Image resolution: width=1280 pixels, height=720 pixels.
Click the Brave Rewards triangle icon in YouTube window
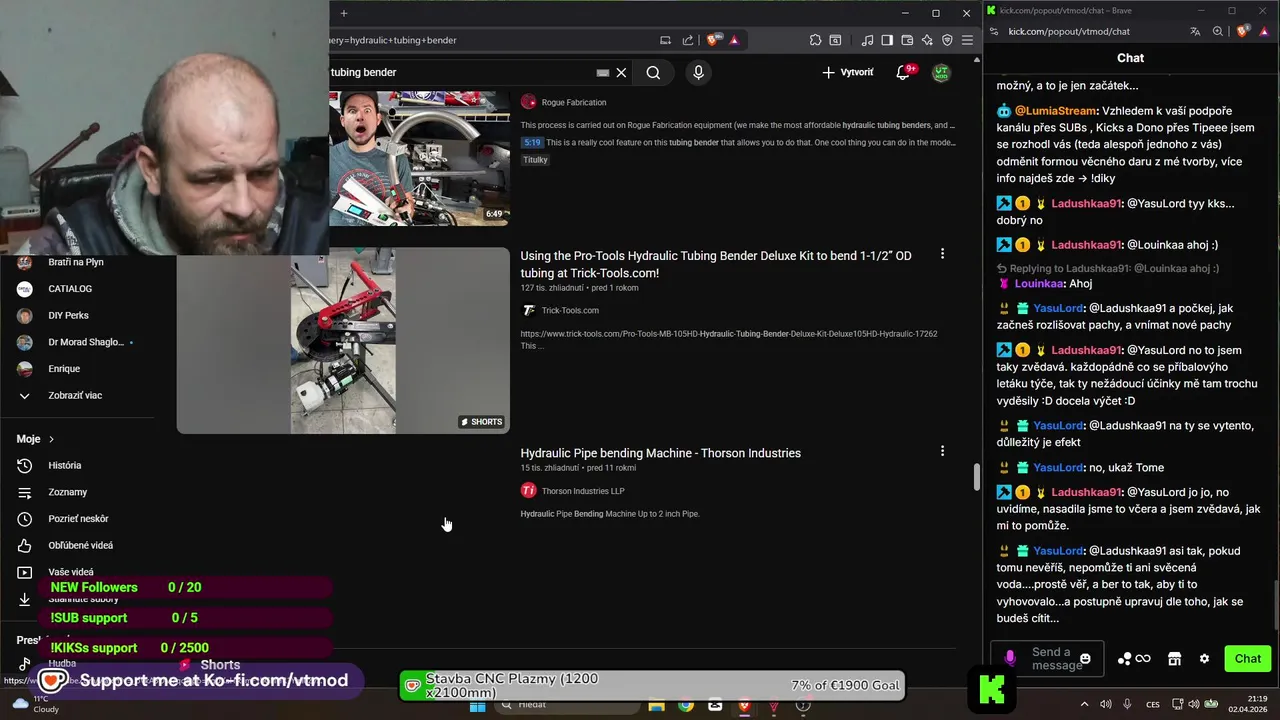point(734,40)
